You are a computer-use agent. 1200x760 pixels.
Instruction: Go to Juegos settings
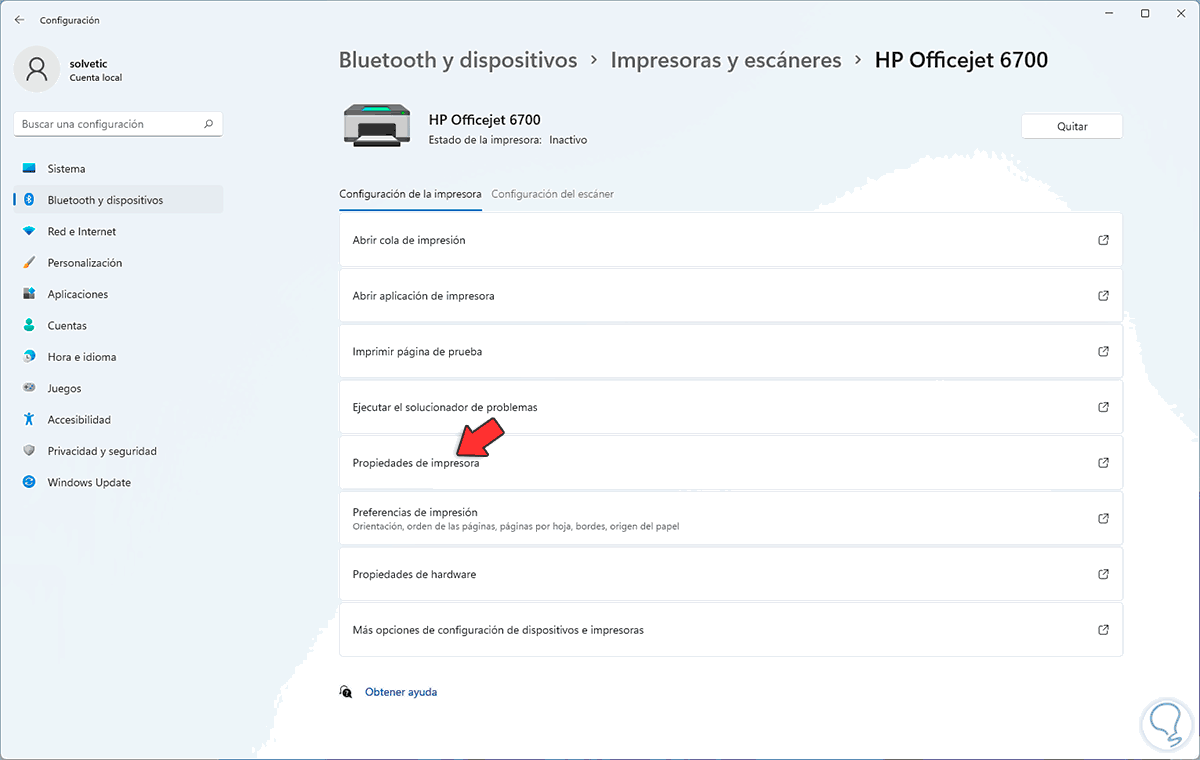coord(118,388)
